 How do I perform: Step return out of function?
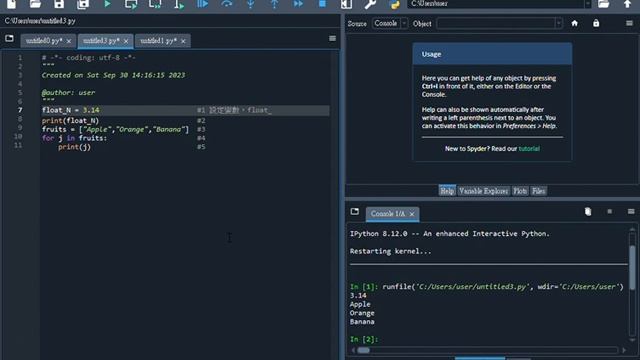tap(274, 4)
